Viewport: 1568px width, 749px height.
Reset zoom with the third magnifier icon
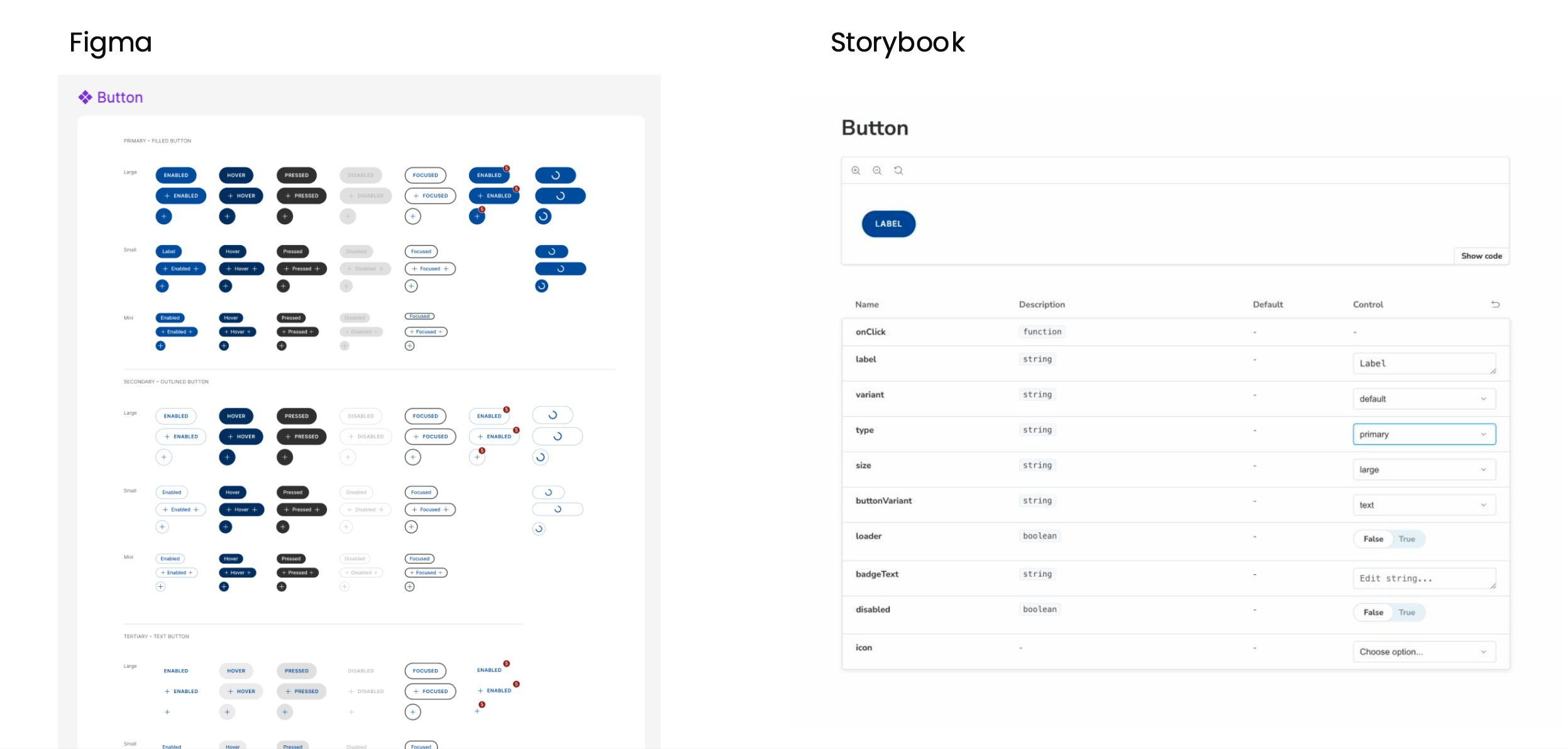tap(898, 170)
